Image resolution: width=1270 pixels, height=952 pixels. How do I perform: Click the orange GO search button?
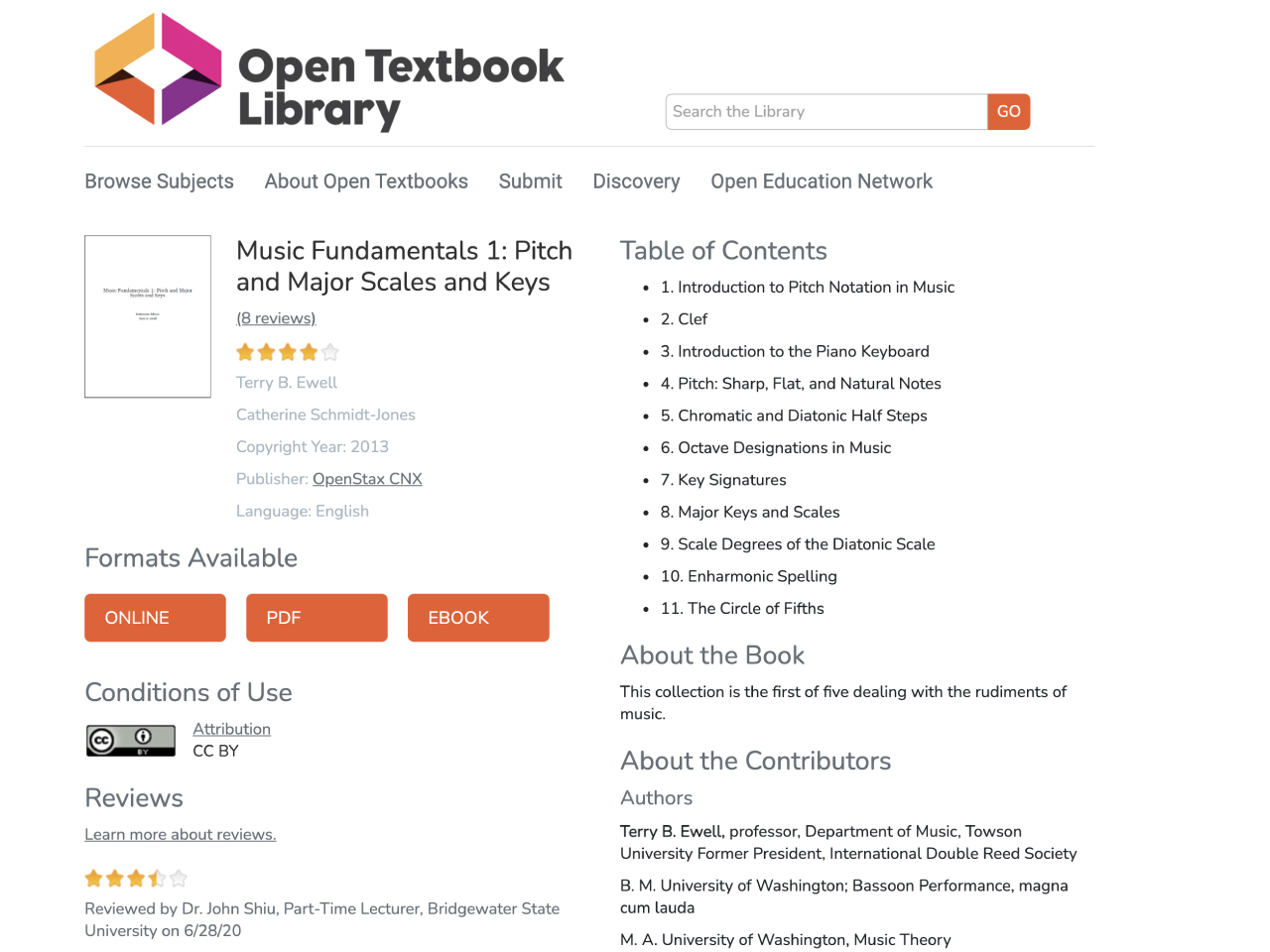tap(1009, 112)
